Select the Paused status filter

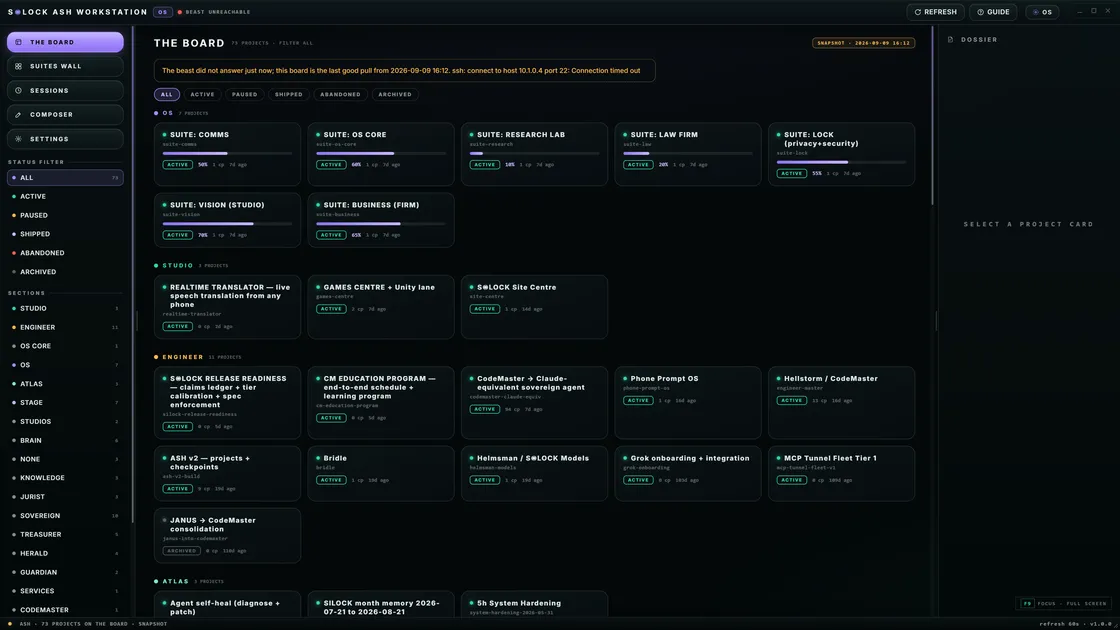pyautogui.click(x=65, y=215)
